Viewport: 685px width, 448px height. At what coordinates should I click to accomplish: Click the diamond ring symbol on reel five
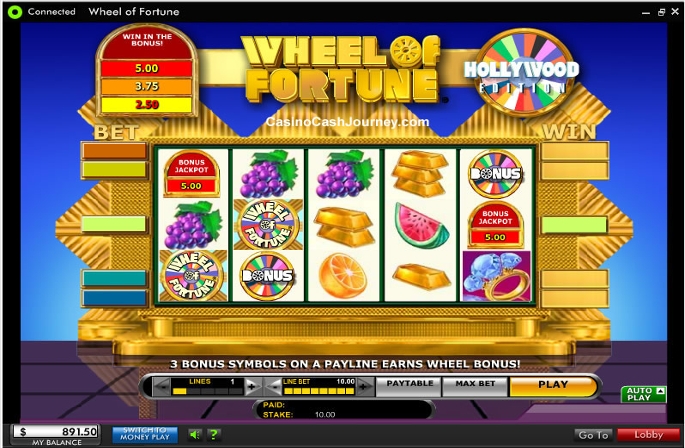click(496, 276)
